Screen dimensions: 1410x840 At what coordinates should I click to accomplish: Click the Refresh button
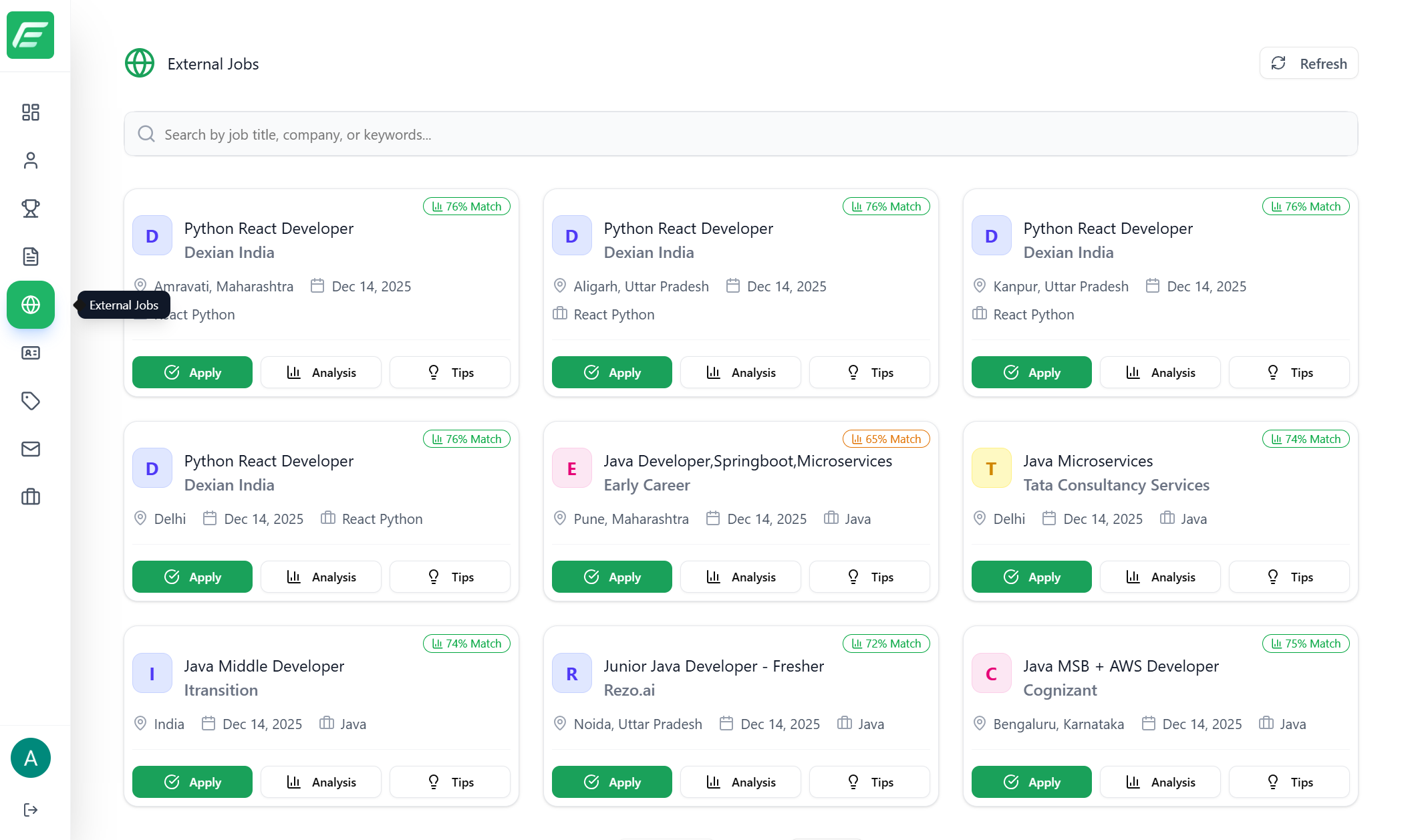[1308, 63]
